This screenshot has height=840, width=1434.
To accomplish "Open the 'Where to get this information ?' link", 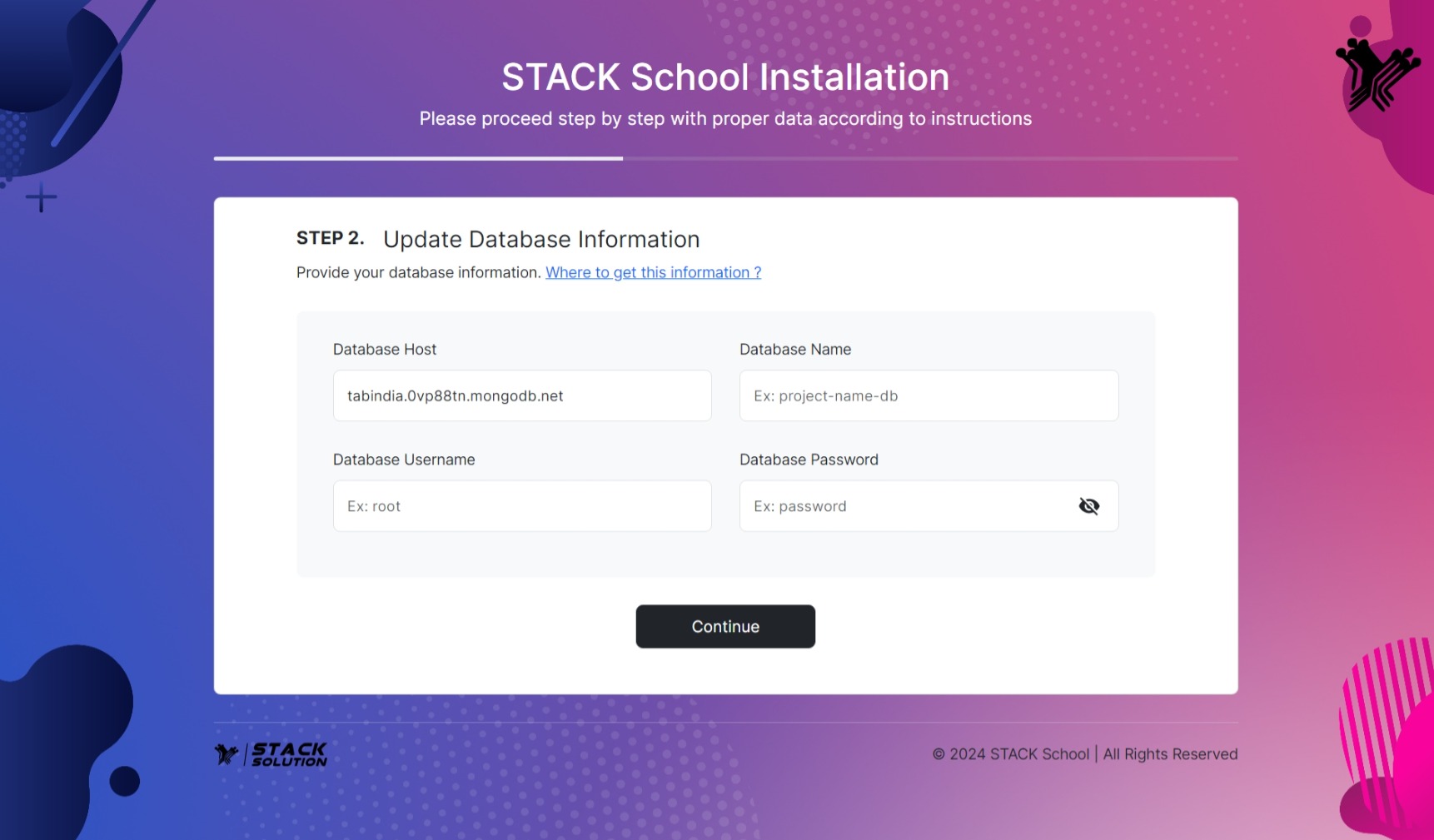I will tap(653, 272).
